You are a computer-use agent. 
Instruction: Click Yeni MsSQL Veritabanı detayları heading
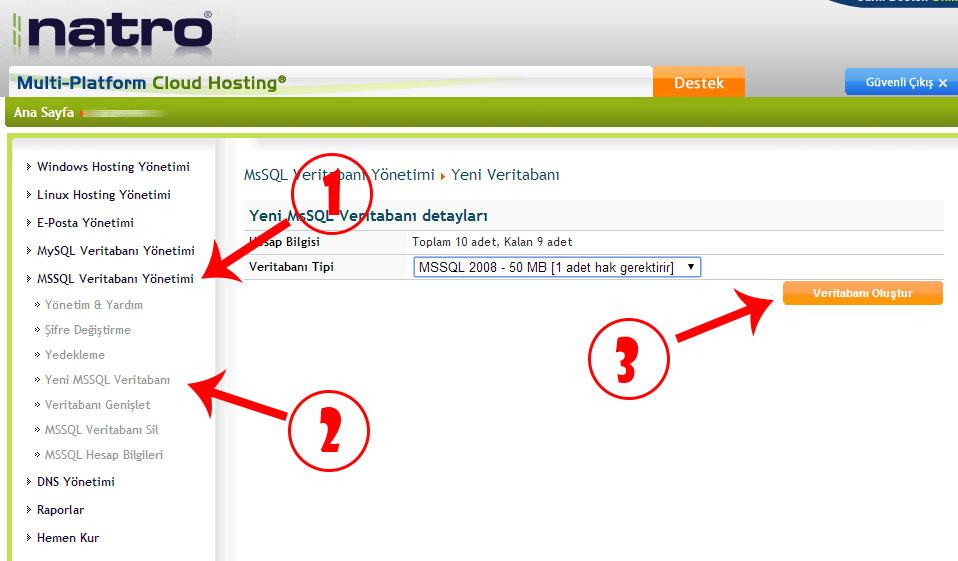pos(368,216)
